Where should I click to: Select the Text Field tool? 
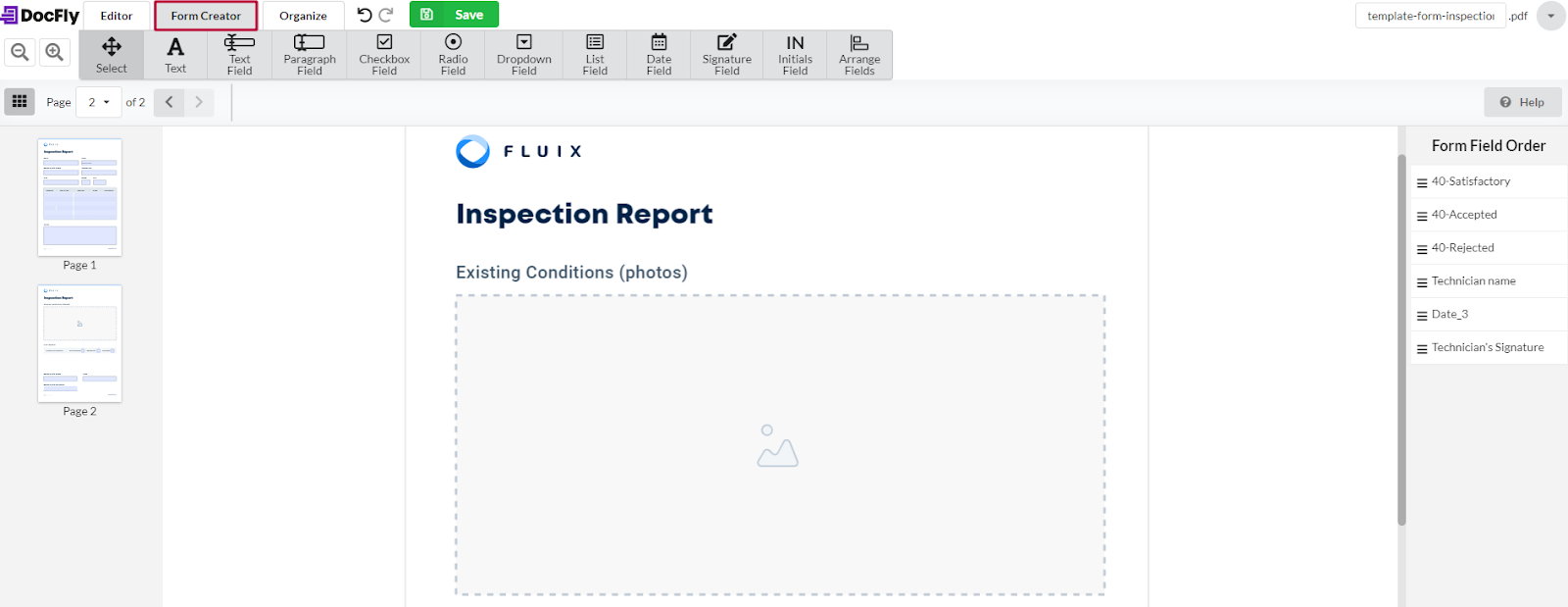click(x=239, y=54)
